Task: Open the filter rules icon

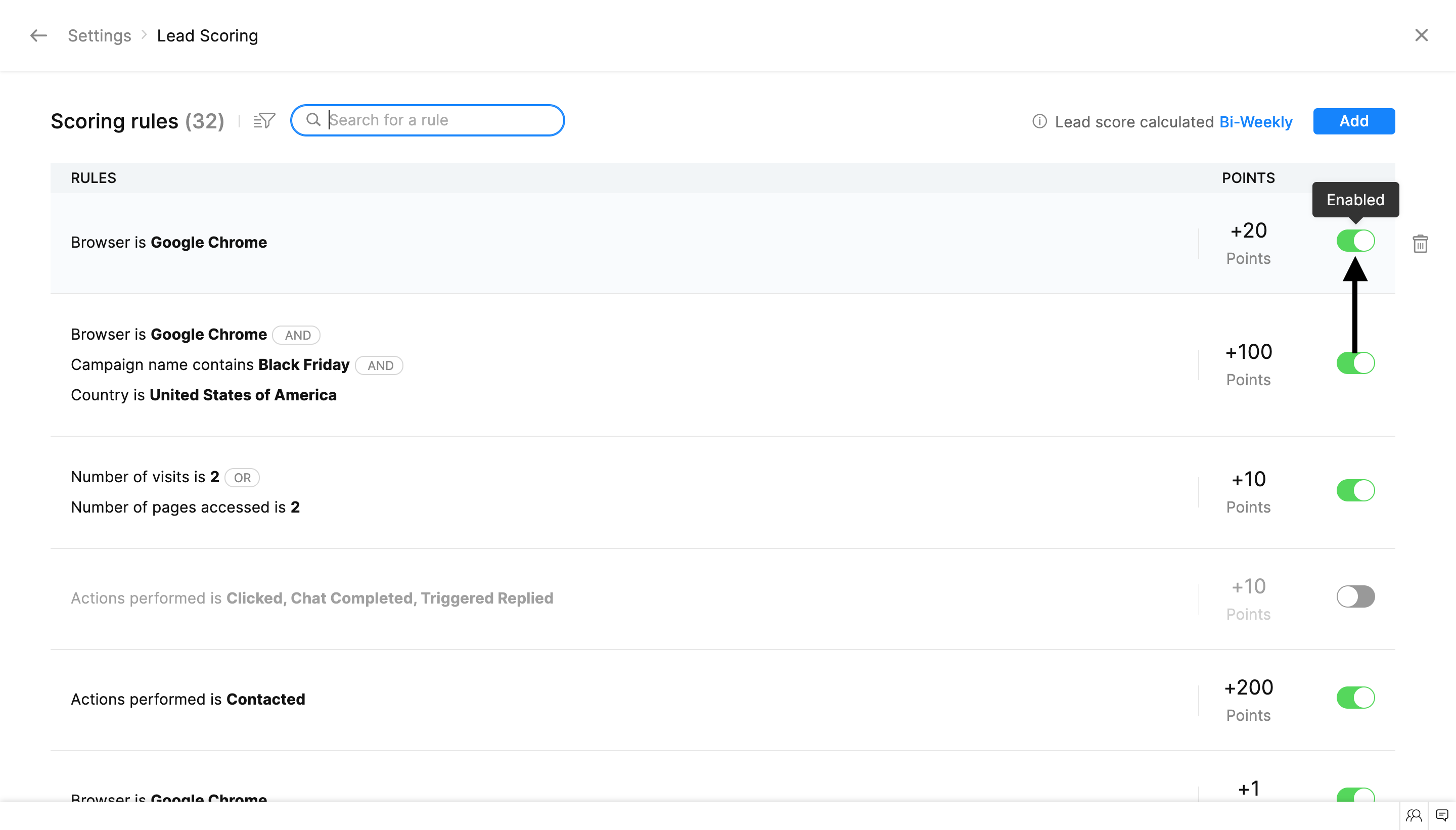Action: pyautogui.click(x=264, y=120)
